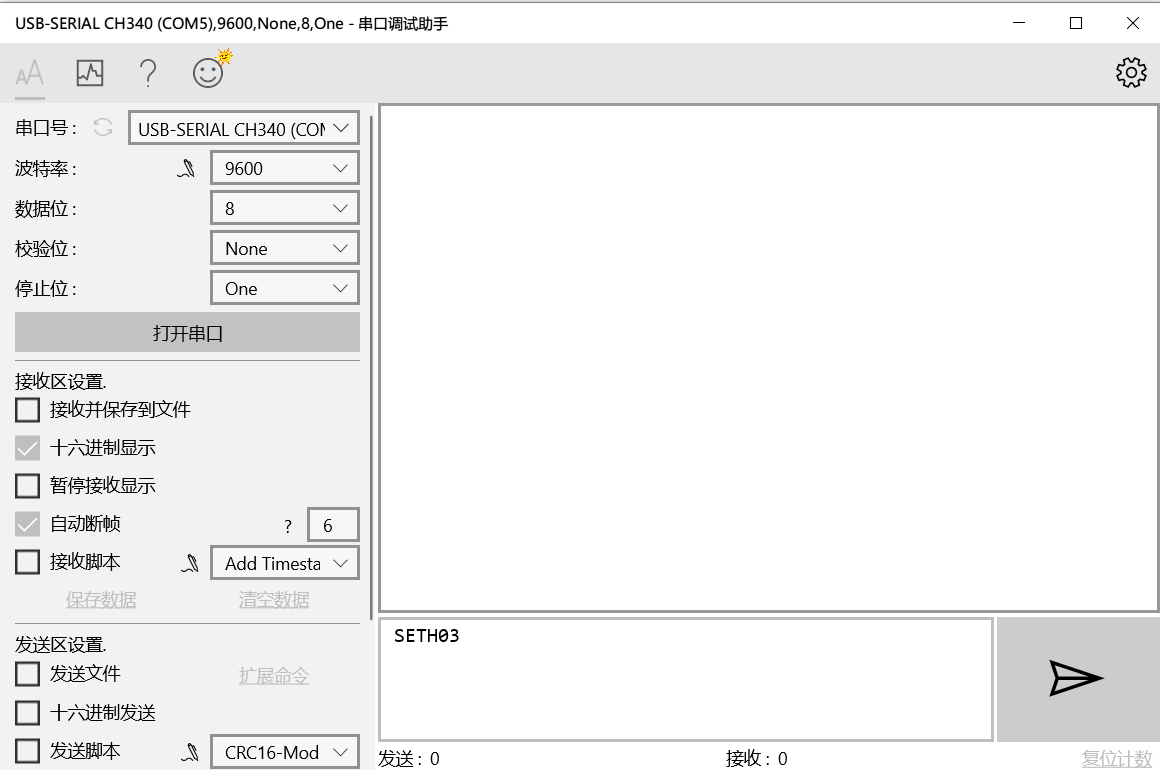The image size is (1160, 770).
Task: Click the pen icon beside 波特率
Action: pyautogui.click(x=186, y=169)
